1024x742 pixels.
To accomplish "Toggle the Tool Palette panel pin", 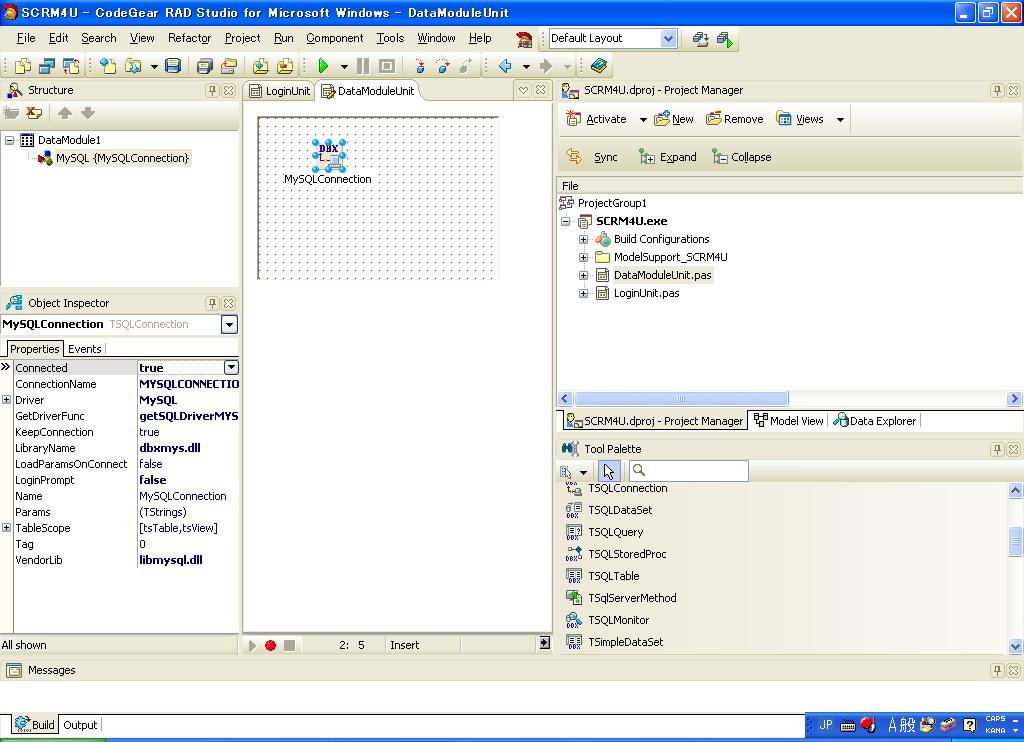I will pyautogui.click(x=997, y=449).
